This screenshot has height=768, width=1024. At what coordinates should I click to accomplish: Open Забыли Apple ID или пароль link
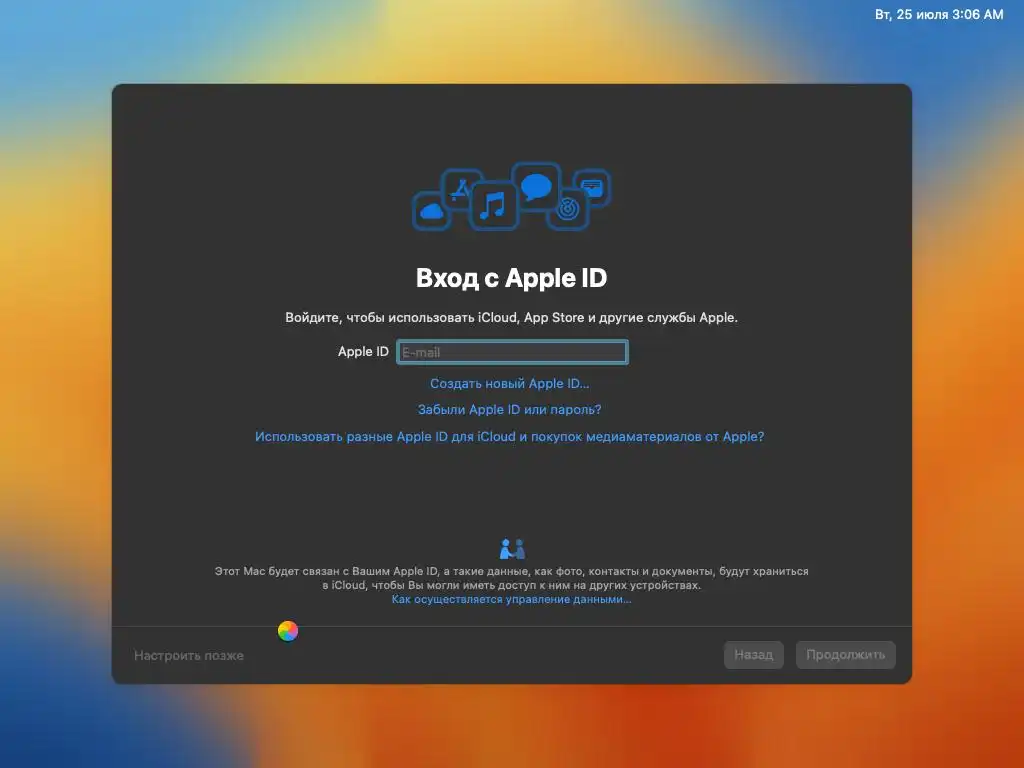pyautogui.click(x=509, y=409)
